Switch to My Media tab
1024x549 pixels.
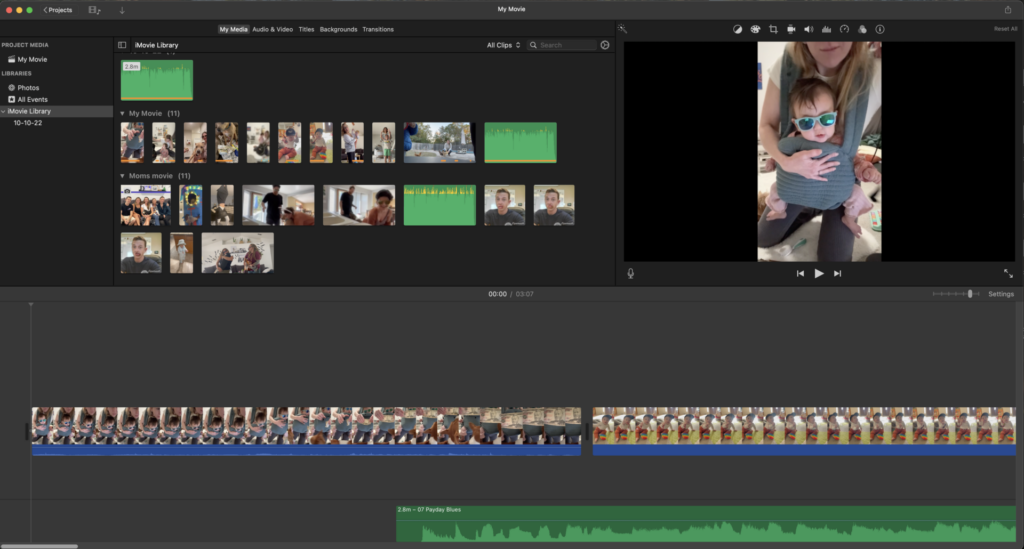click(x=233, y=29)
